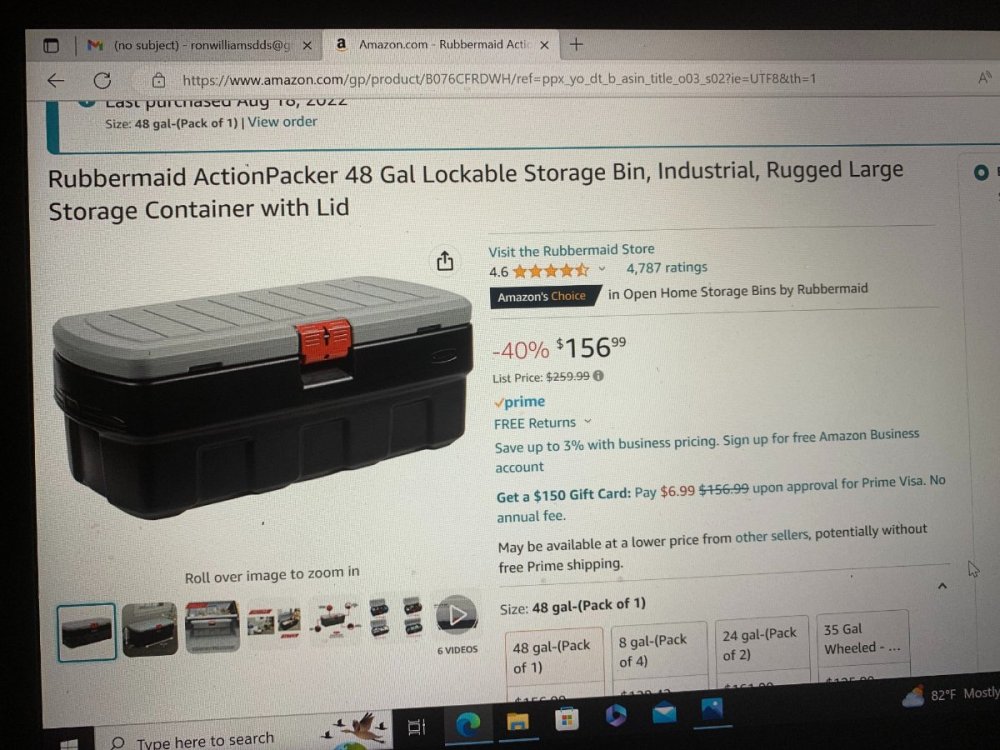Screen dimensions: 1000x750
Task: Click the View order link
Action: click(282, 121)
